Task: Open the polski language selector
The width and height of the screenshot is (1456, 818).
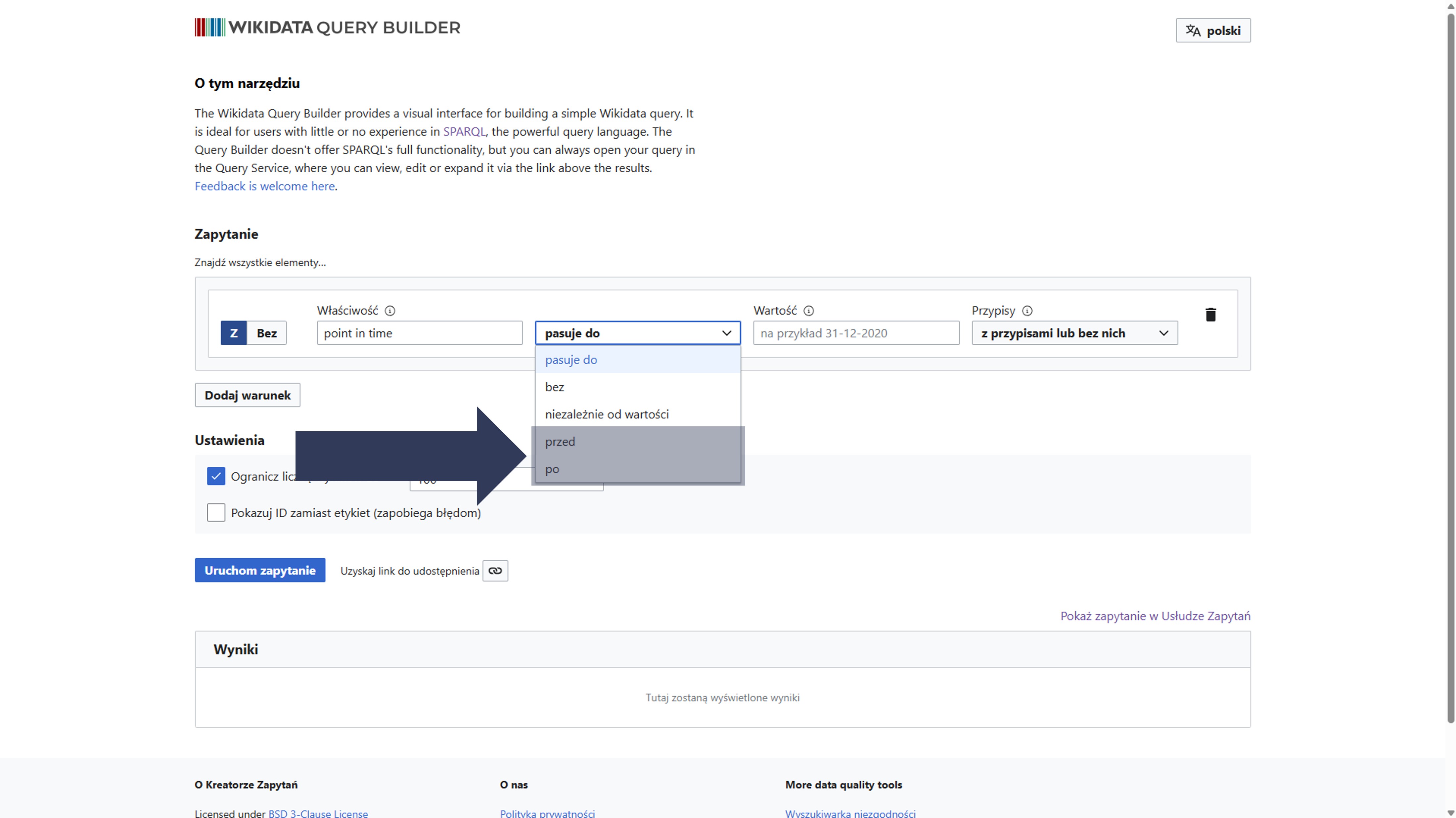Action: 1213,30
